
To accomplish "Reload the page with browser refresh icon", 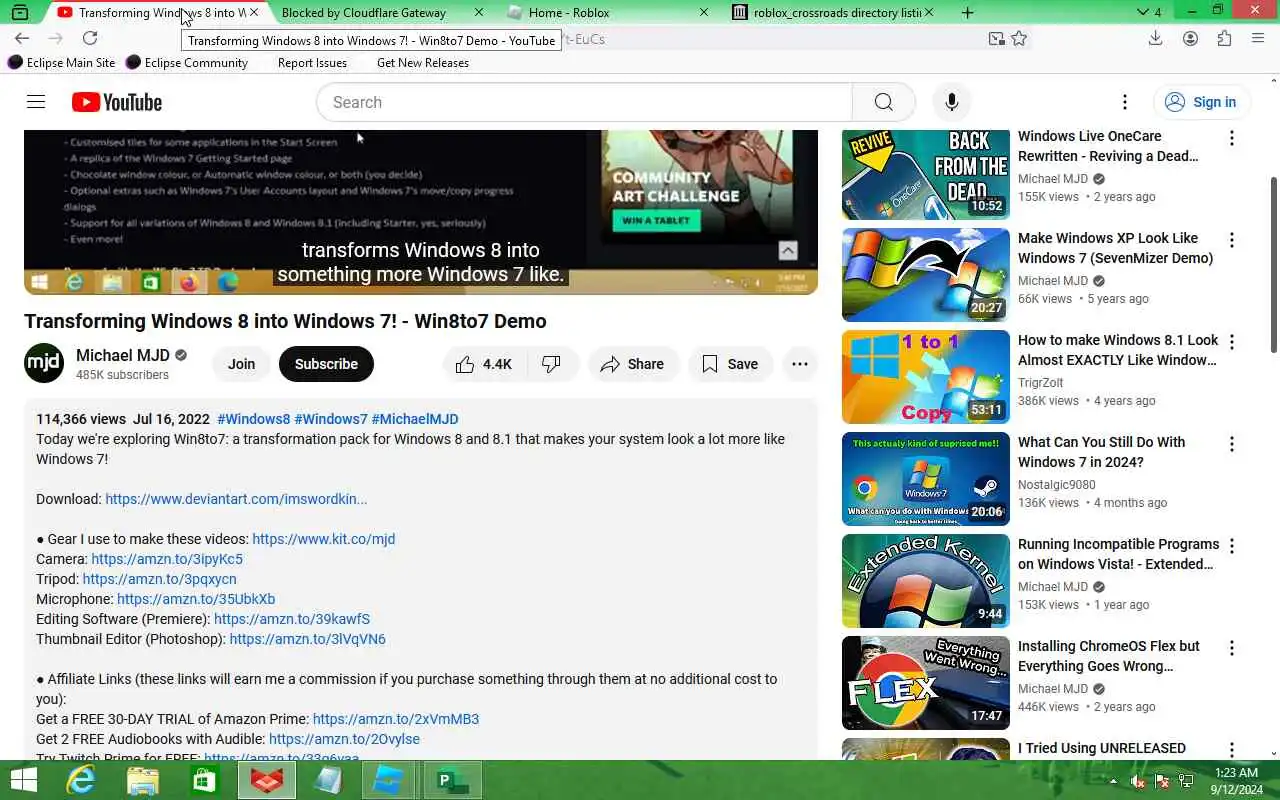I will (90, 38).
